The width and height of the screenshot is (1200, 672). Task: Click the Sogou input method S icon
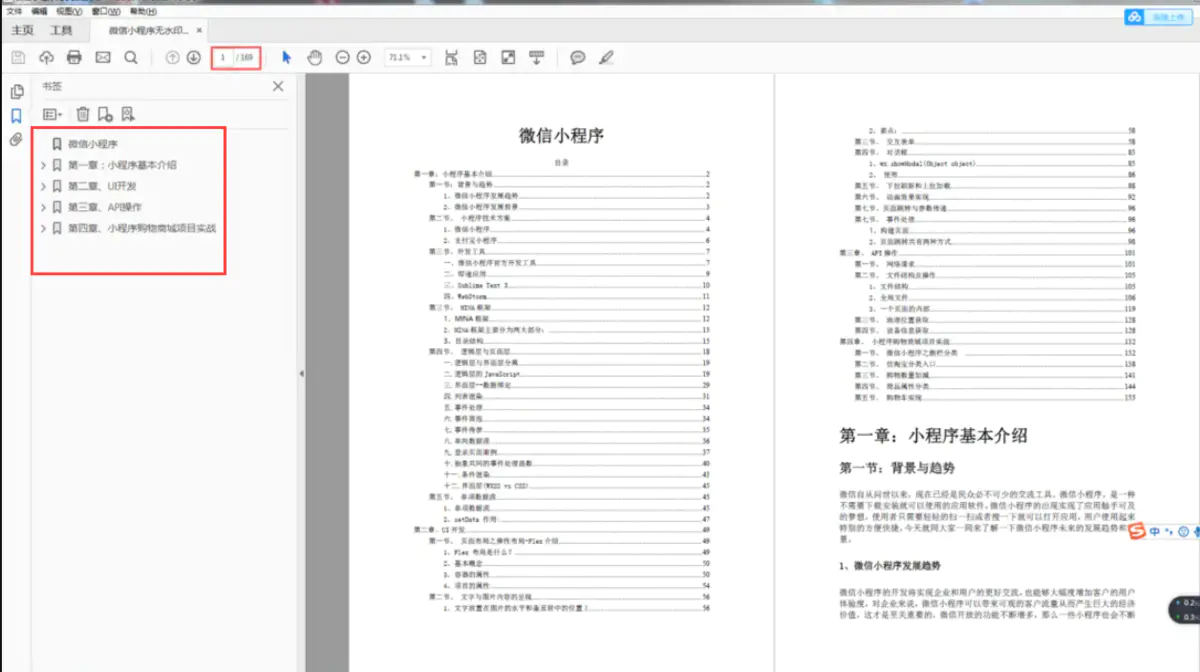point(1136,532)
